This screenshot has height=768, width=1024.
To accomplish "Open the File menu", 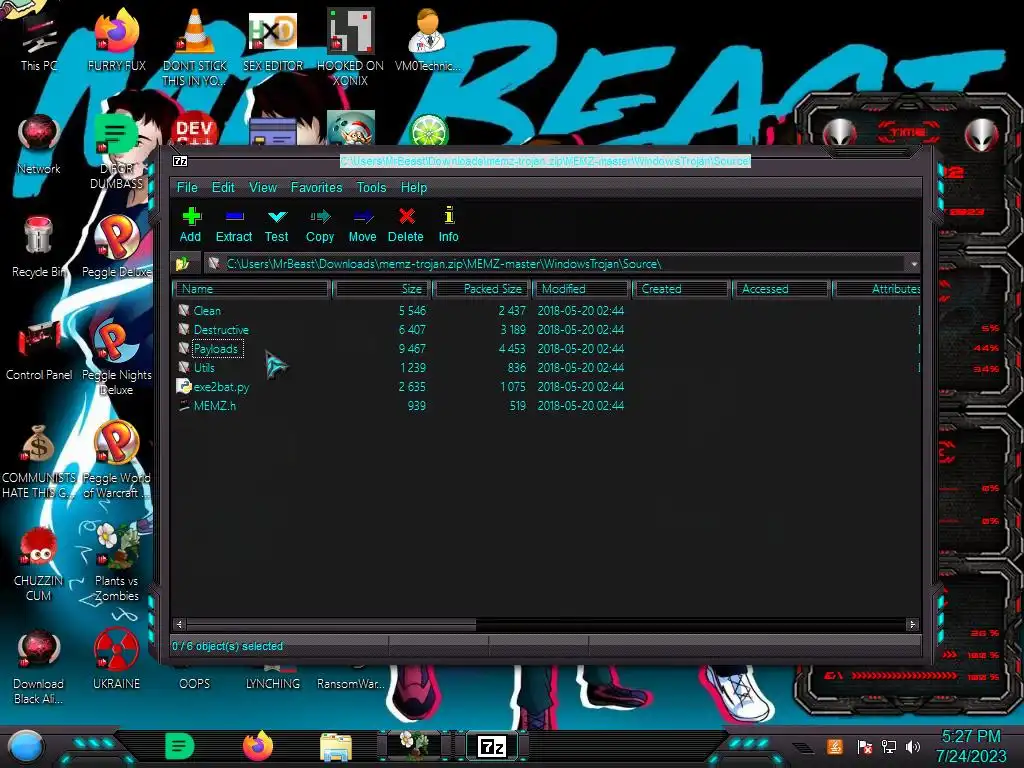I will click(187, 187).
